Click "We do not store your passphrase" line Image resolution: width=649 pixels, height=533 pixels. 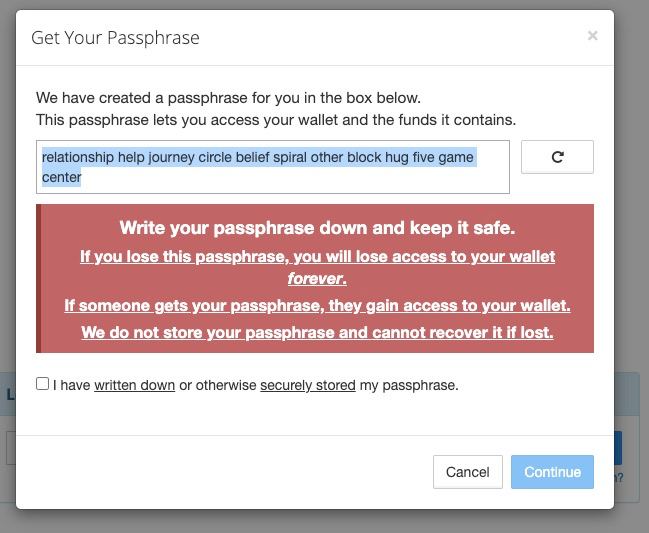click(x=317, y=332)
